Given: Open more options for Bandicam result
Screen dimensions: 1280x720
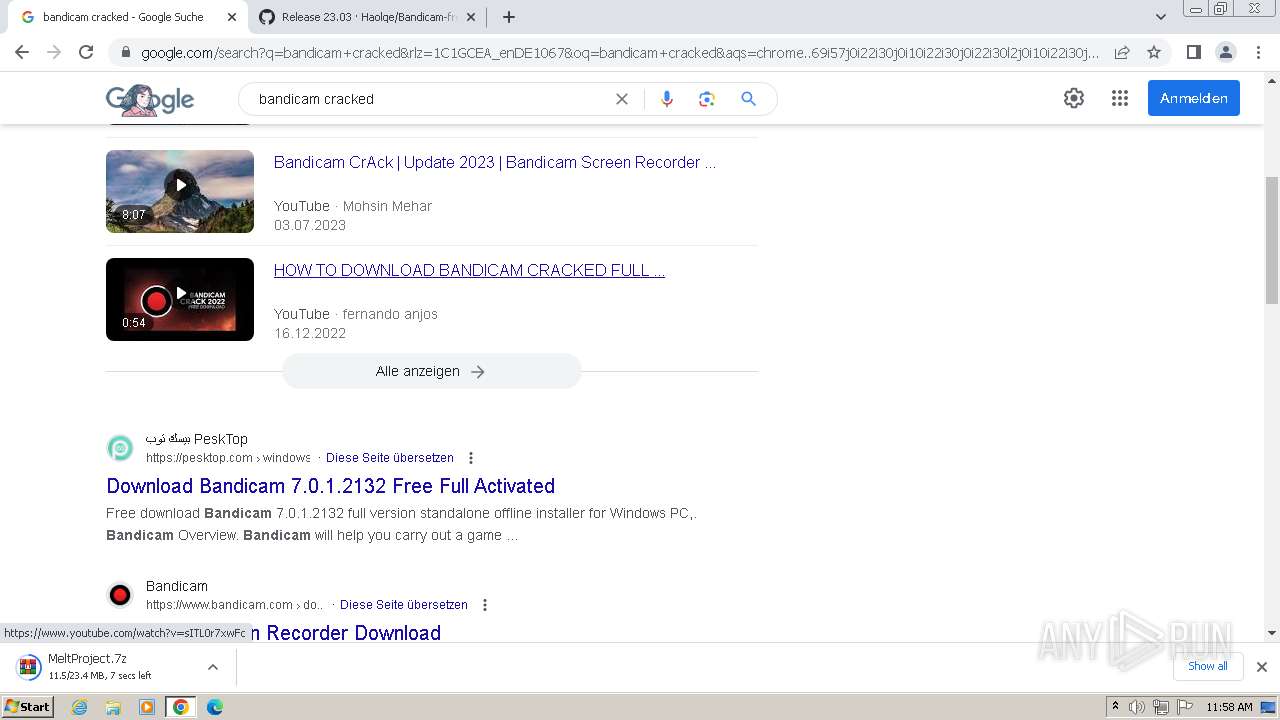Looking at the screenshot, I should [485, 605].
